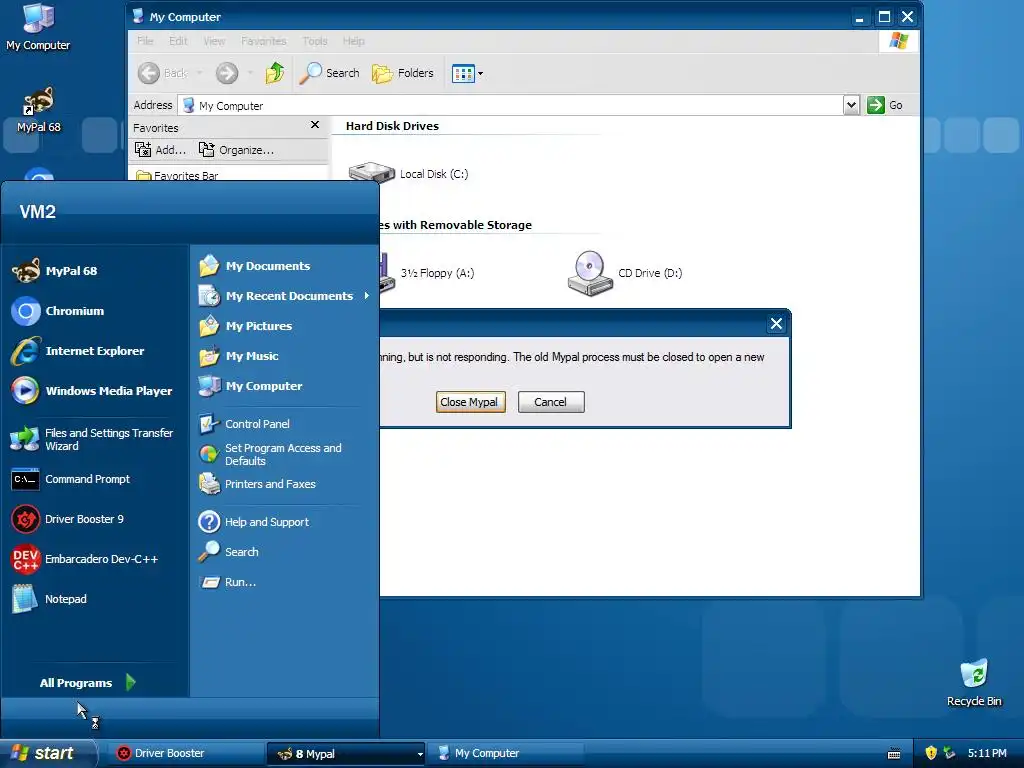Close the Favorites side panel
The width and height of the screenshot is (1024, 768).
[315, 125]
